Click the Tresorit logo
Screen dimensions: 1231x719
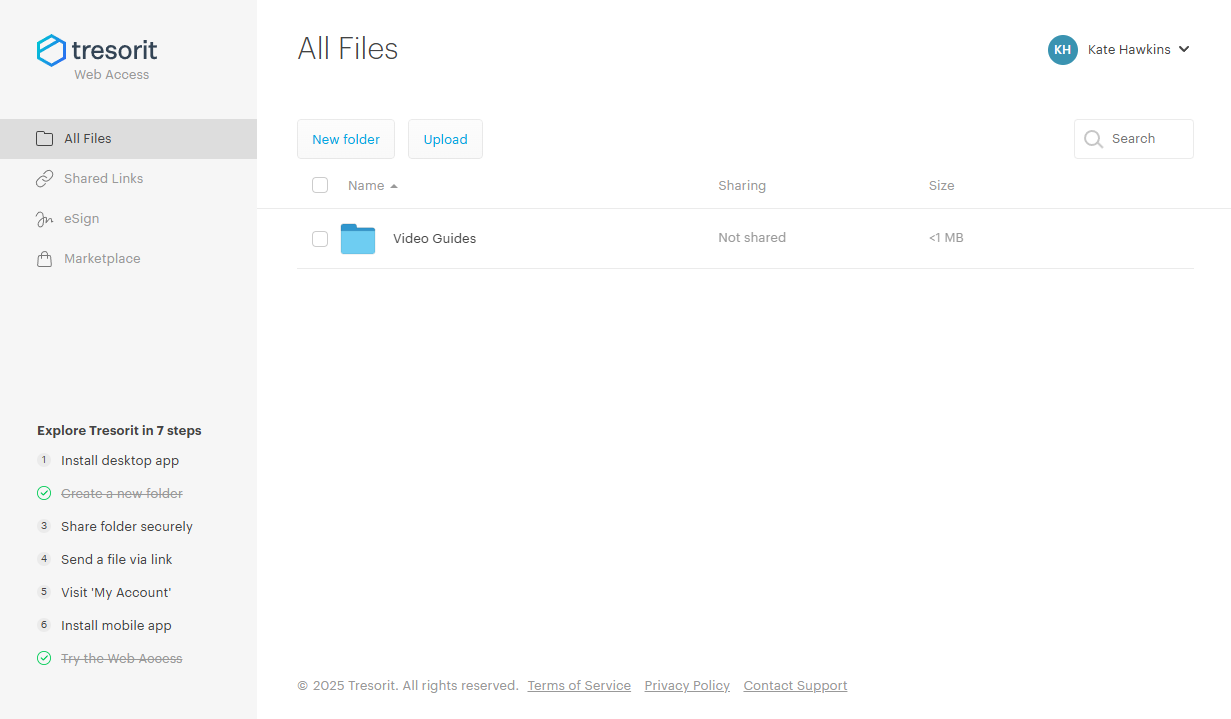pos(96,49)
